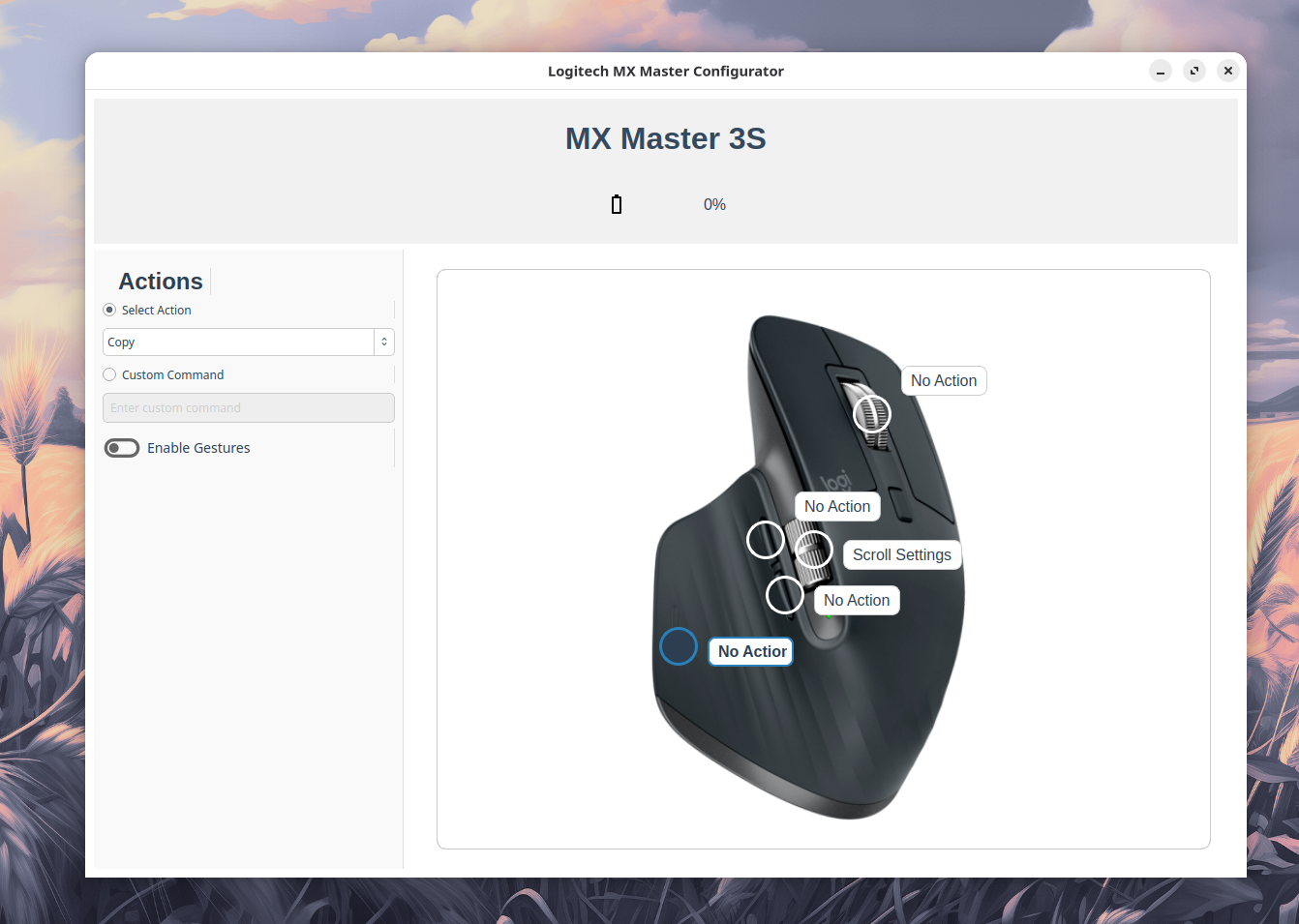Screen dimensions: 1299x924
Task: Click the No Action label just above Scroll Settings
Action: click(x=837, y=506)
